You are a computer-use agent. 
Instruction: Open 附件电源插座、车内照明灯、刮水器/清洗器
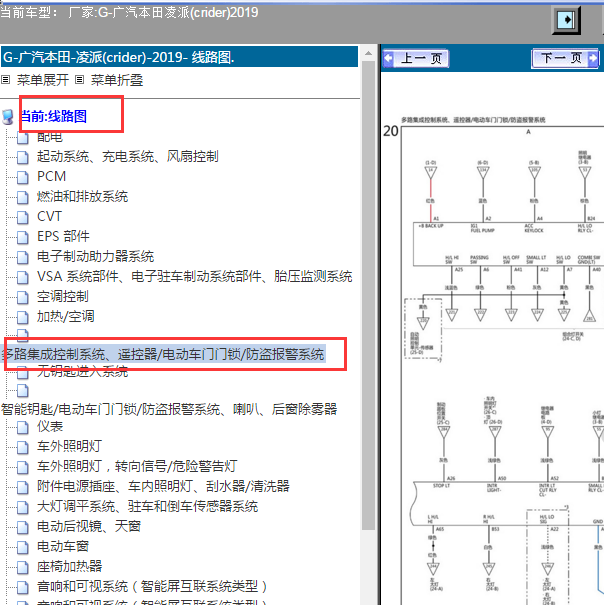pyautogui.click(x=163, y=487)
